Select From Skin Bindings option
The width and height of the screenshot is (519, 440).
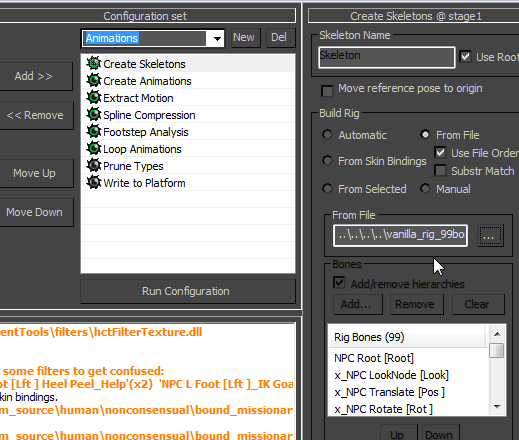click(x=327, y=160)
